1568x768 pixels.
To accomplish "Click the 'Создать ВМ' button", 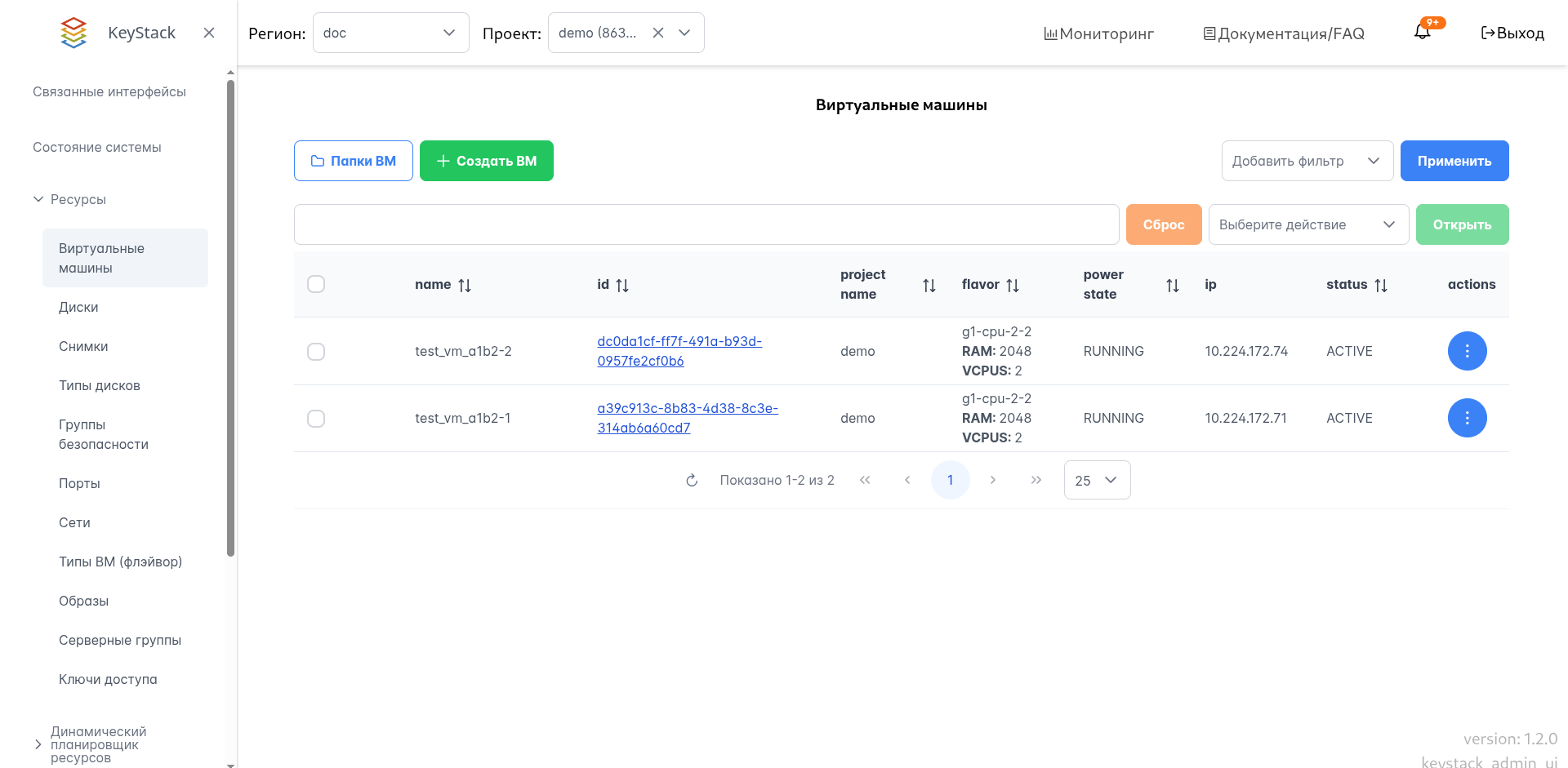I will click(x=487, y=161).
